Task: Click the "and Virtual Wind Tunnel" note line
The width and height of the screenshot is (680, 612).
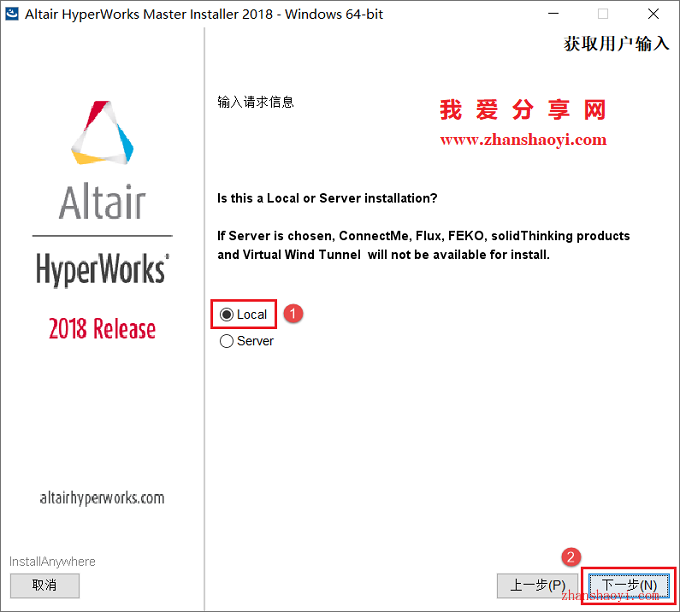Action: tap(383, 255)
